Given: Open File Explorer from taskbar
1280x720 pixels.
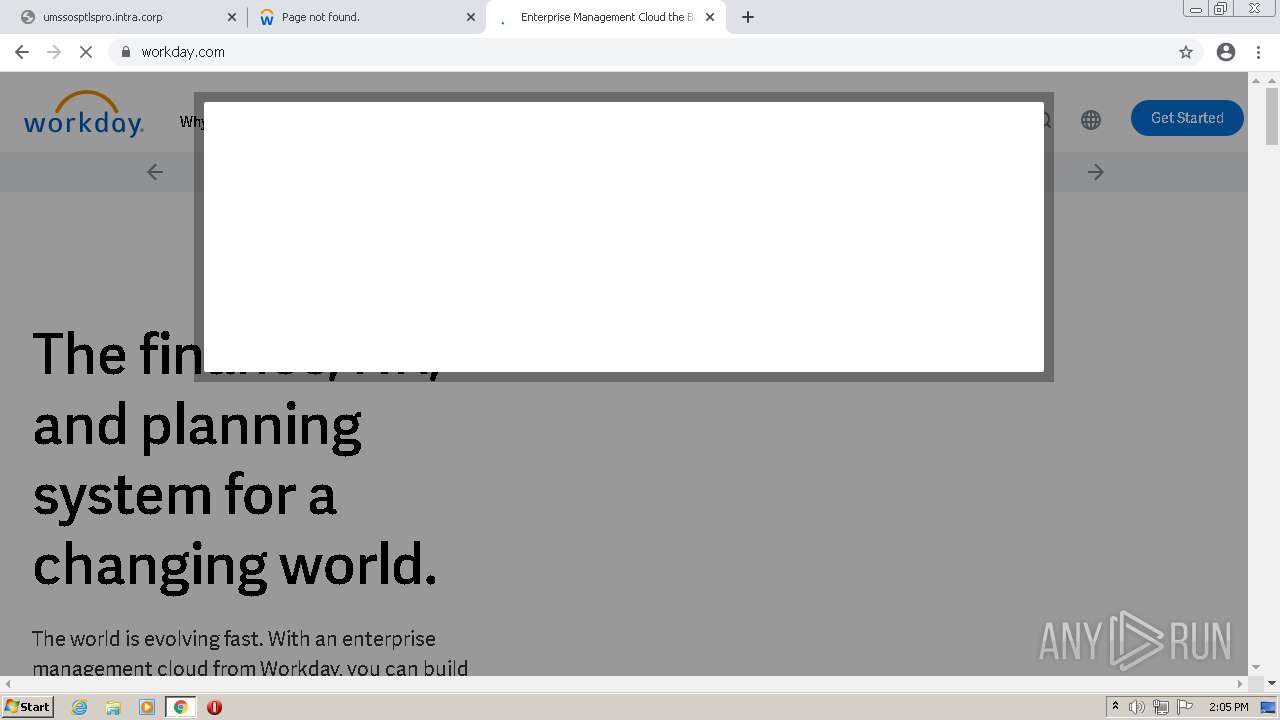Looking at the screenshot, I should pyautogui.click(x=113, y=707).
